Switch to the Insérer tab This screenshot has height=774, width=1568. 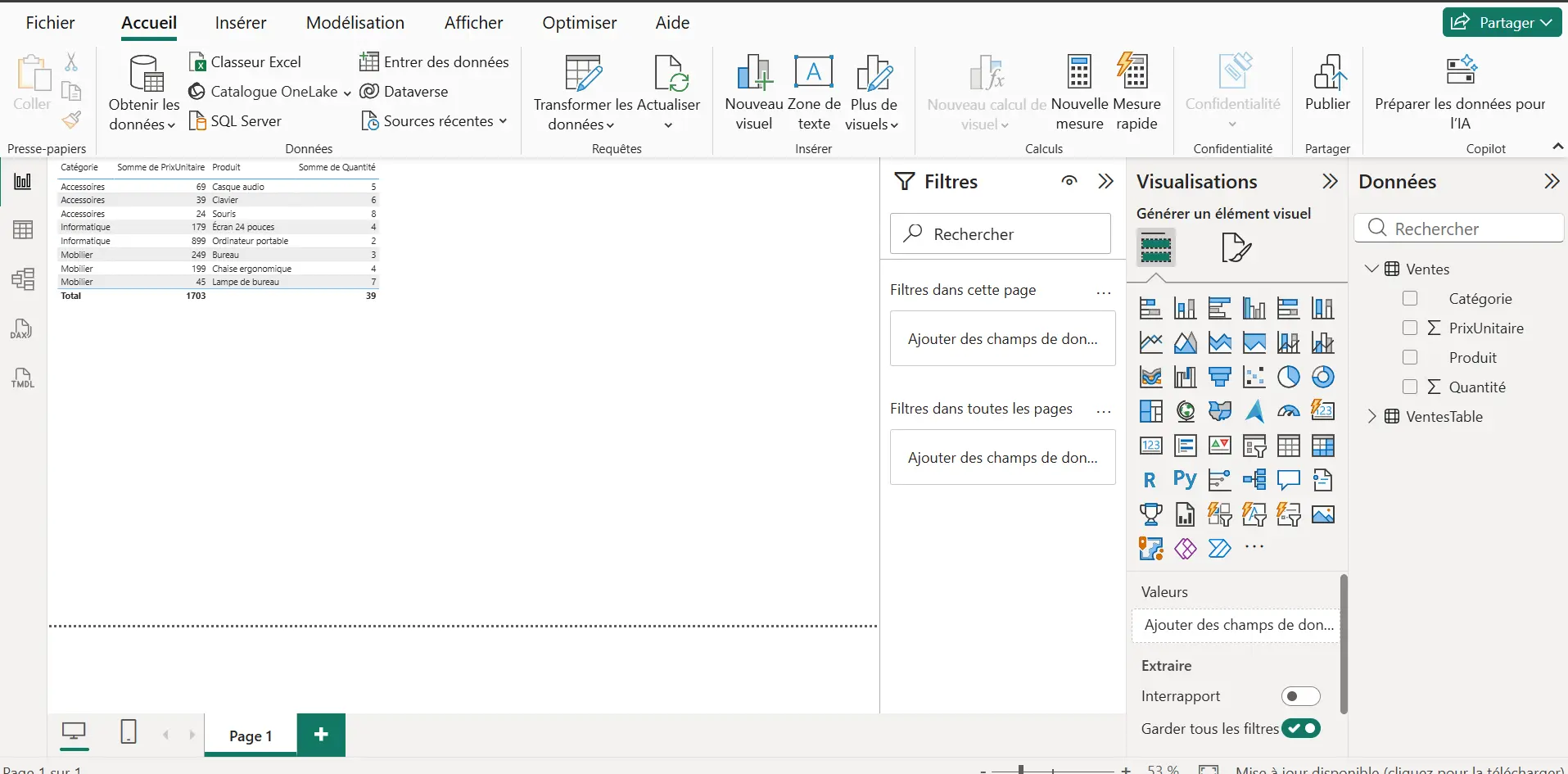click(x=241, y=23)
